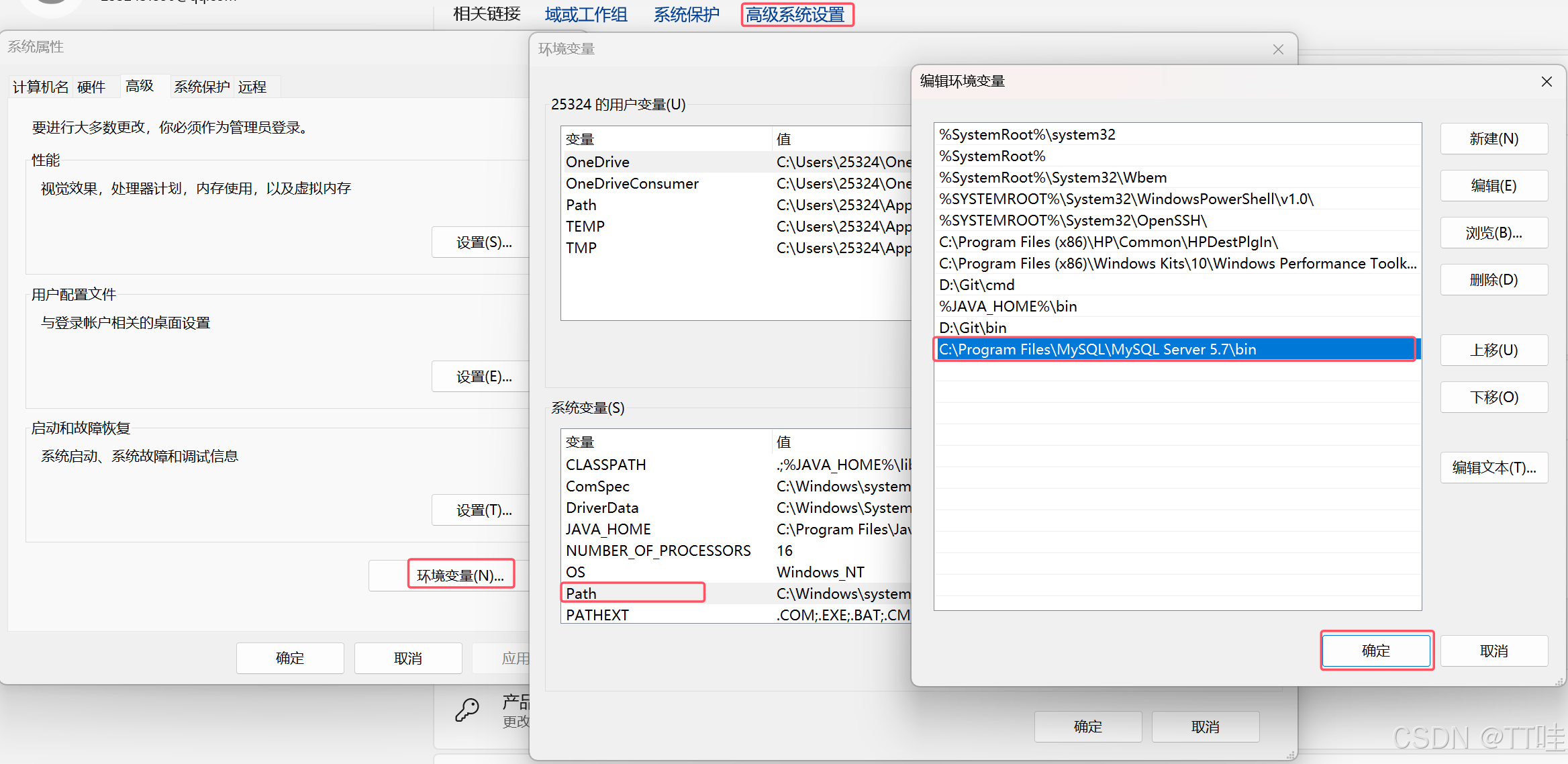
Task: Close the 环境变量 window
Action: click(1278, 50)
